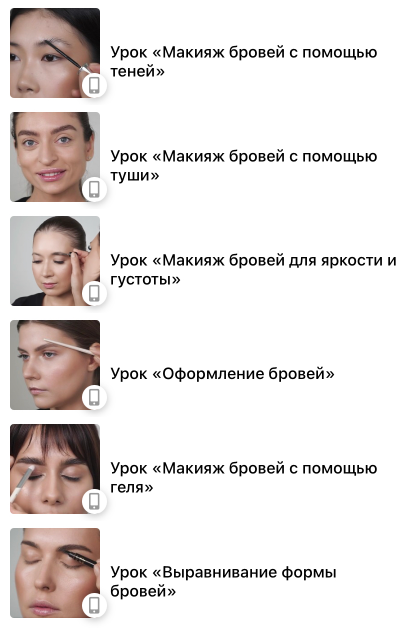
Task: Open thumbnail for «Макияж бровей для яркости и густоты»
Action: coord(55,261)
